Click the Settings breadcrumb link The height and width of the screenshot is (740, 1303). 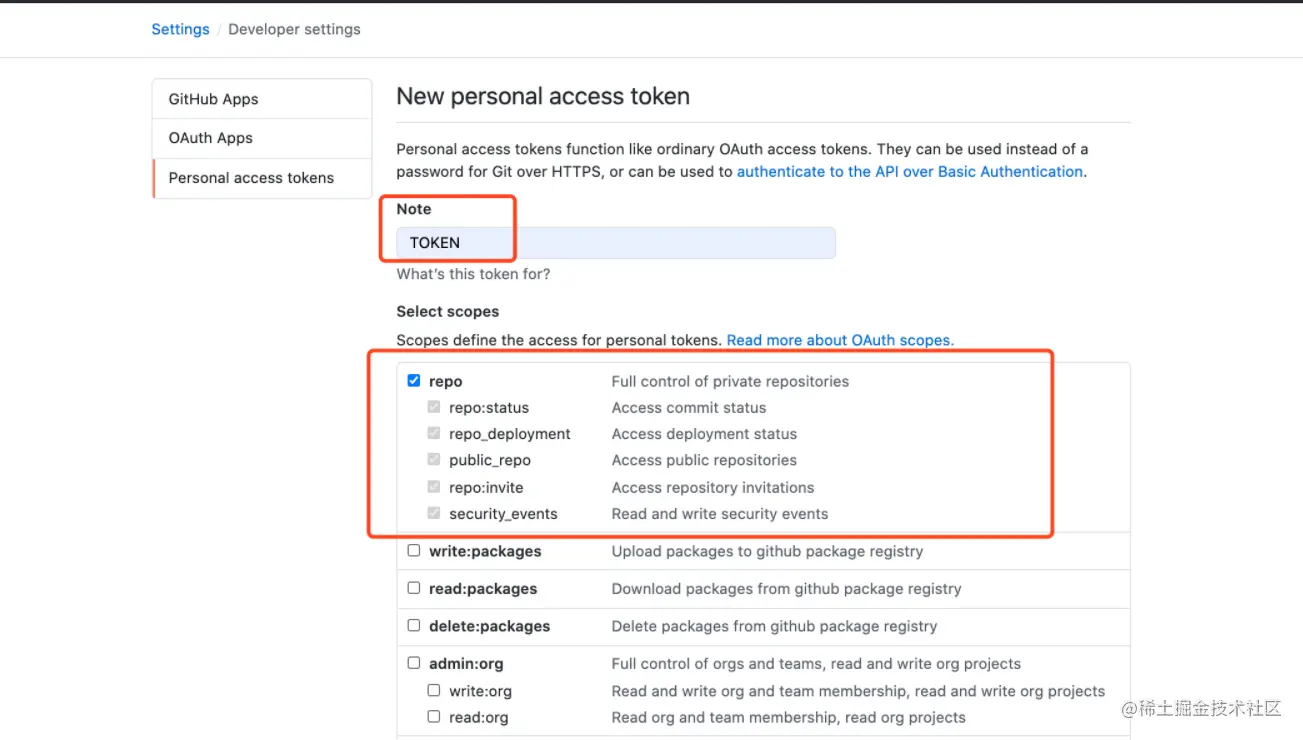click(x=180, y=29)
